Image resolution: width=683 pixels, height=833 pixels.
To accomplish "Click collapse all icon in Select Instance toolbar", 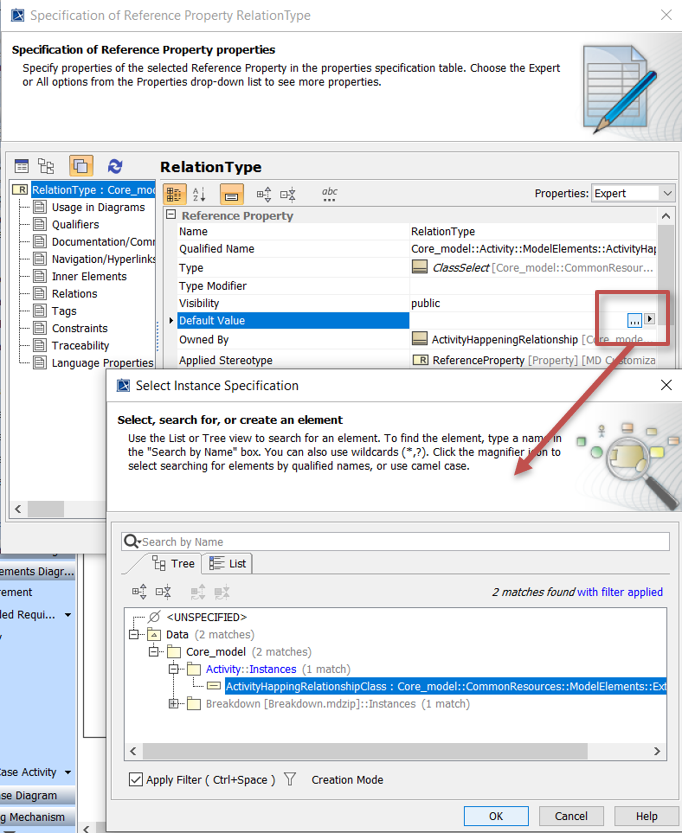I will coord(163,592).
